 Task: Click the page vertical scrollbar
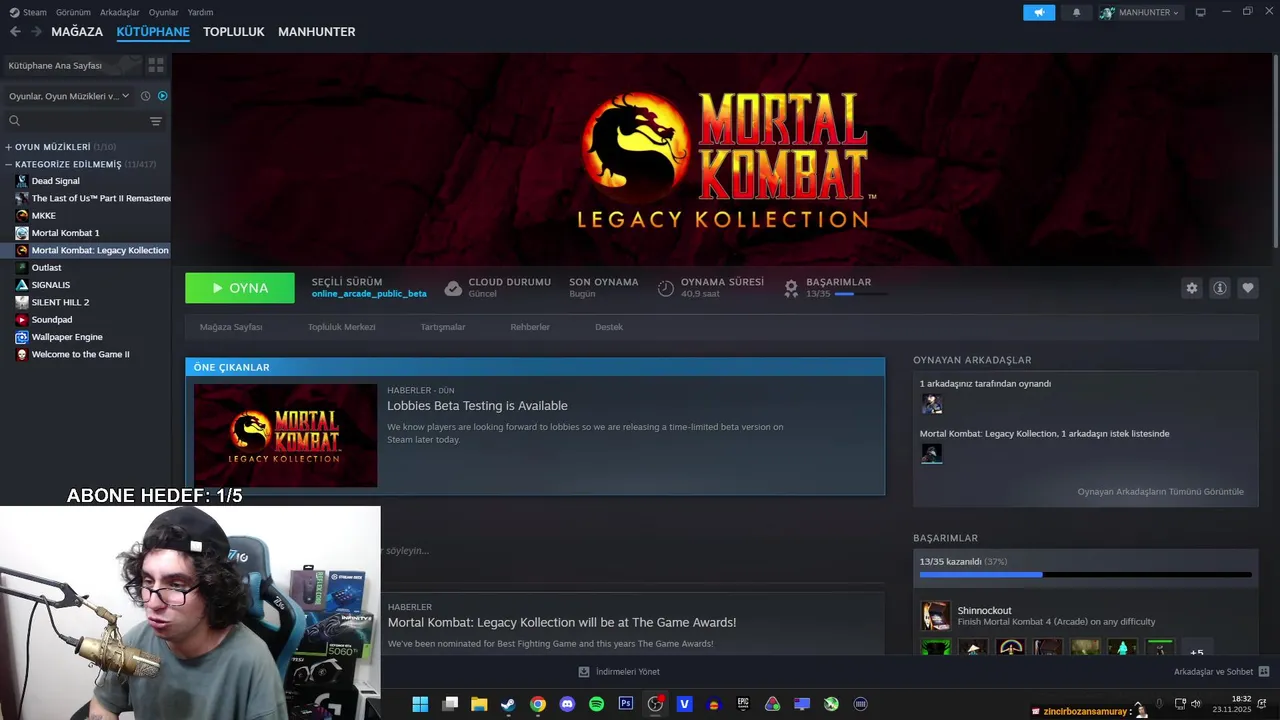coord(1275,150)
